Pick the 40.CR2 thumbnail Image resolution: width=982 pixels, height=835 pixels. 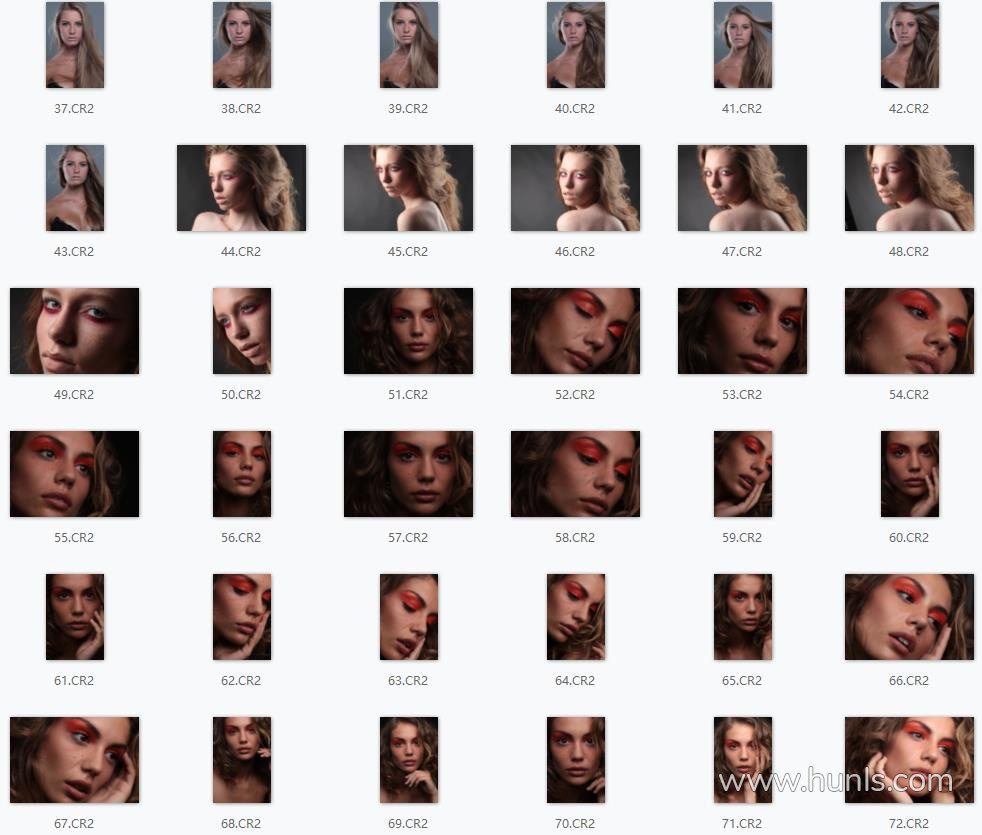point(576,45)
